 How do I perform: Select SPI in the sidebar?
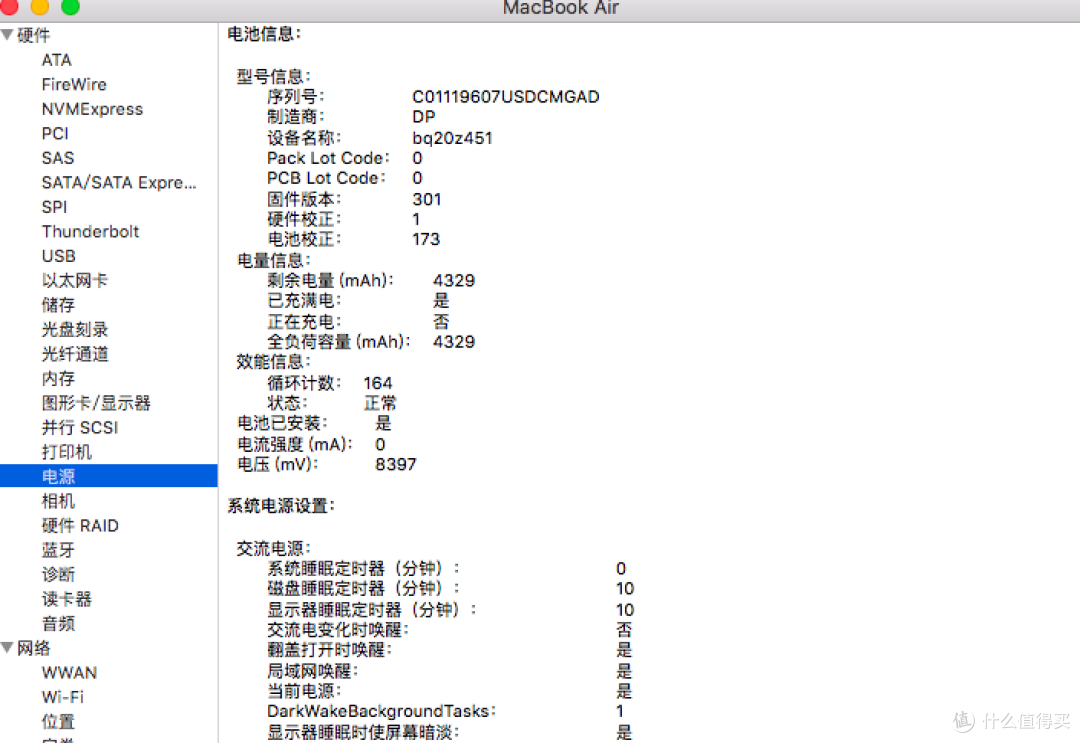click(x=54, y=207)
